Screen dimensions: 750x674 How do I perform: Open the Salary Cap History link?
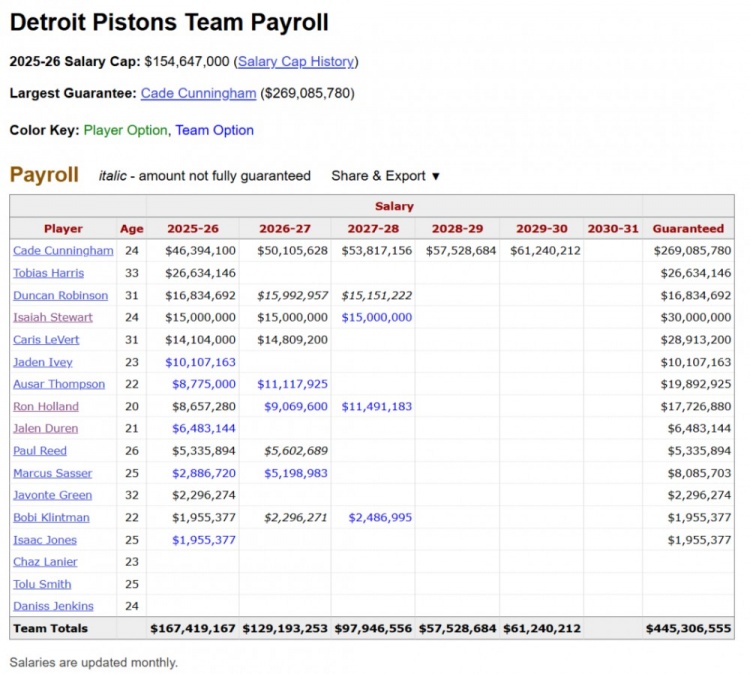click(295, 62)
